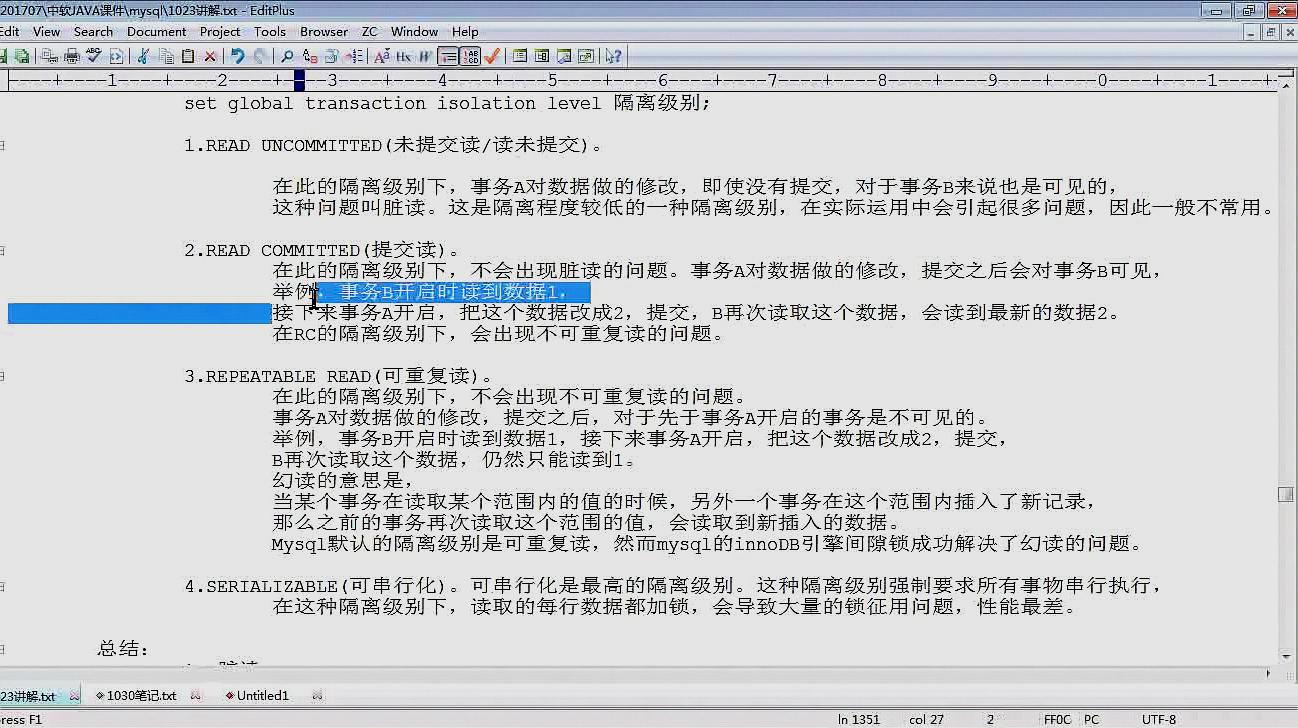1298x728 pixels.
Task: Click the fourth window layout icon after the checkmark
Action: point(585,57)
